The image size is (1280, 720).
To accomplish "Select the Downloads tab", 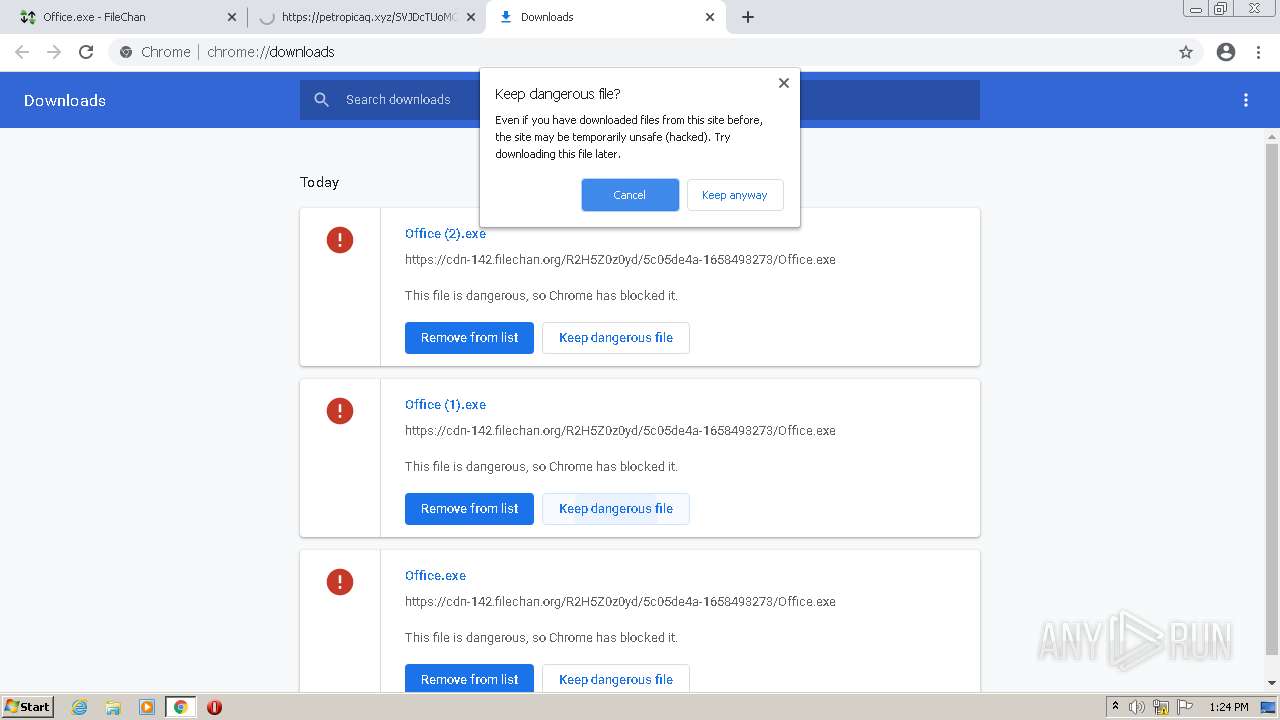I will [606, 17].
